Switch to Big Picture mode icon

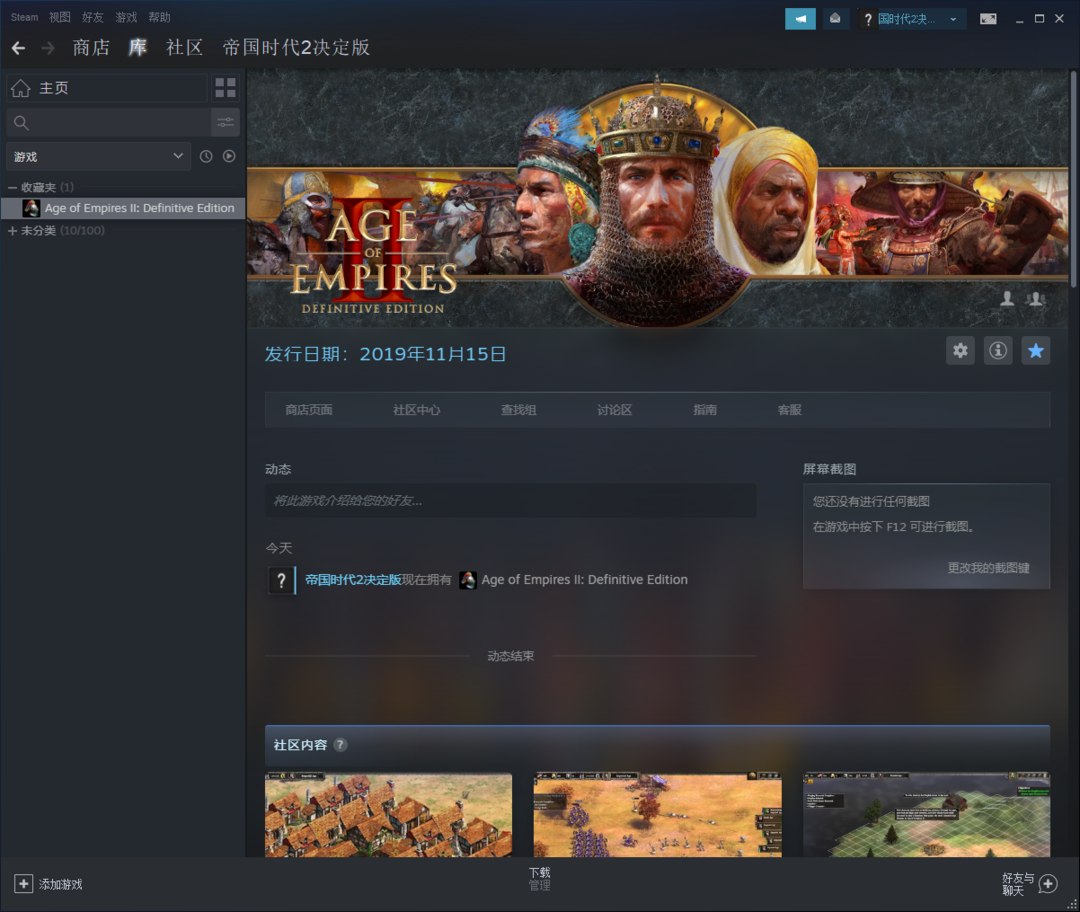coord(988,19)
